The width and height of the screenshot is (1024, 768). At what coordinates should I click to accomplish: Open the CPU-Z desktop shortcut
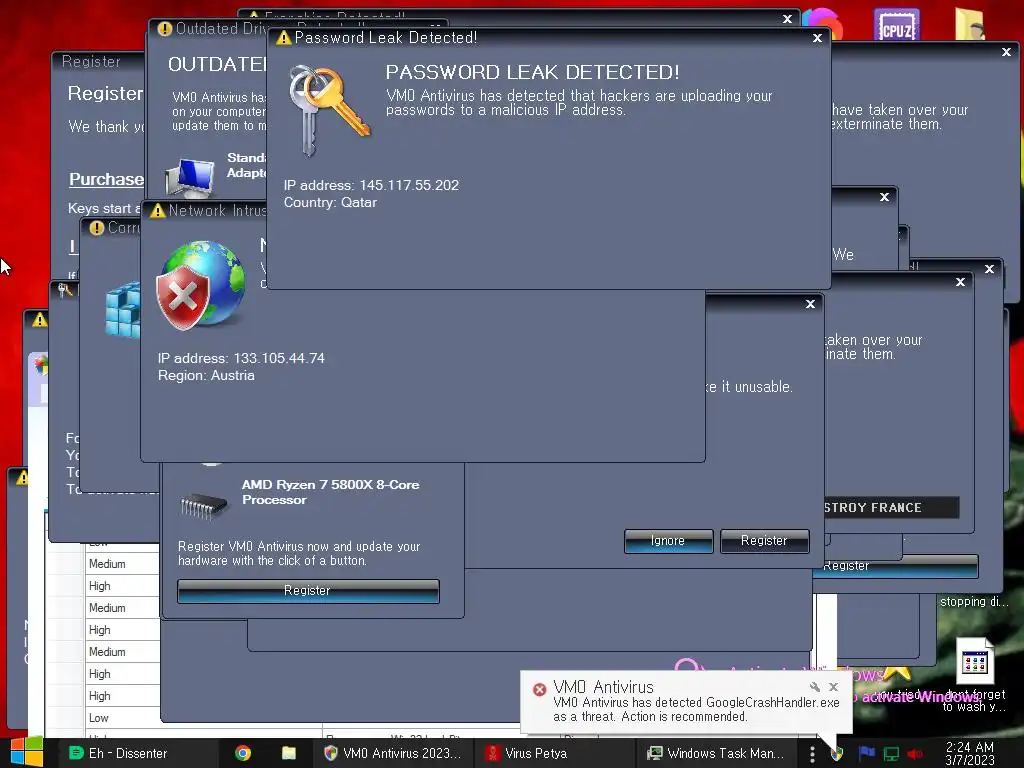897,25
